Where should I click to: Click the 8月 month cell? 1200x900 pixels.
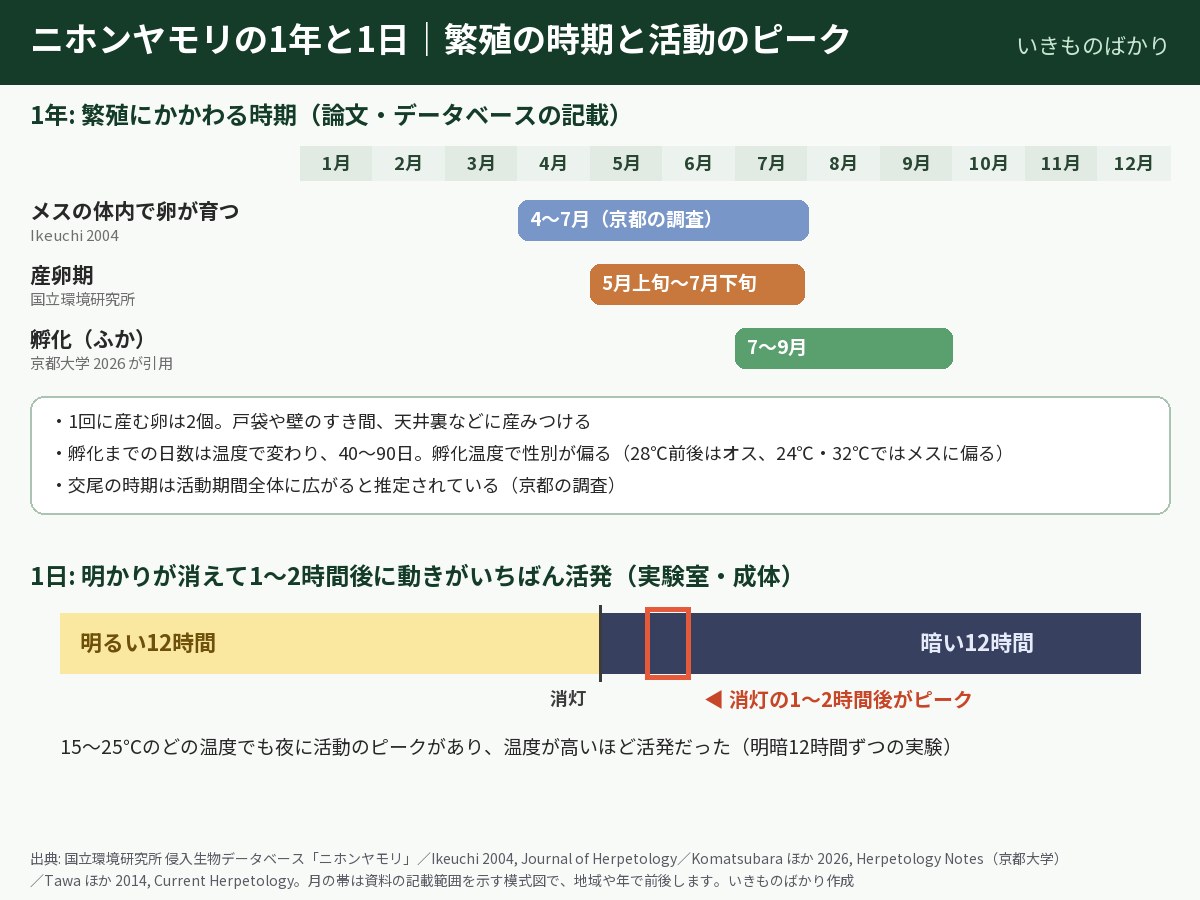(843, 163)
